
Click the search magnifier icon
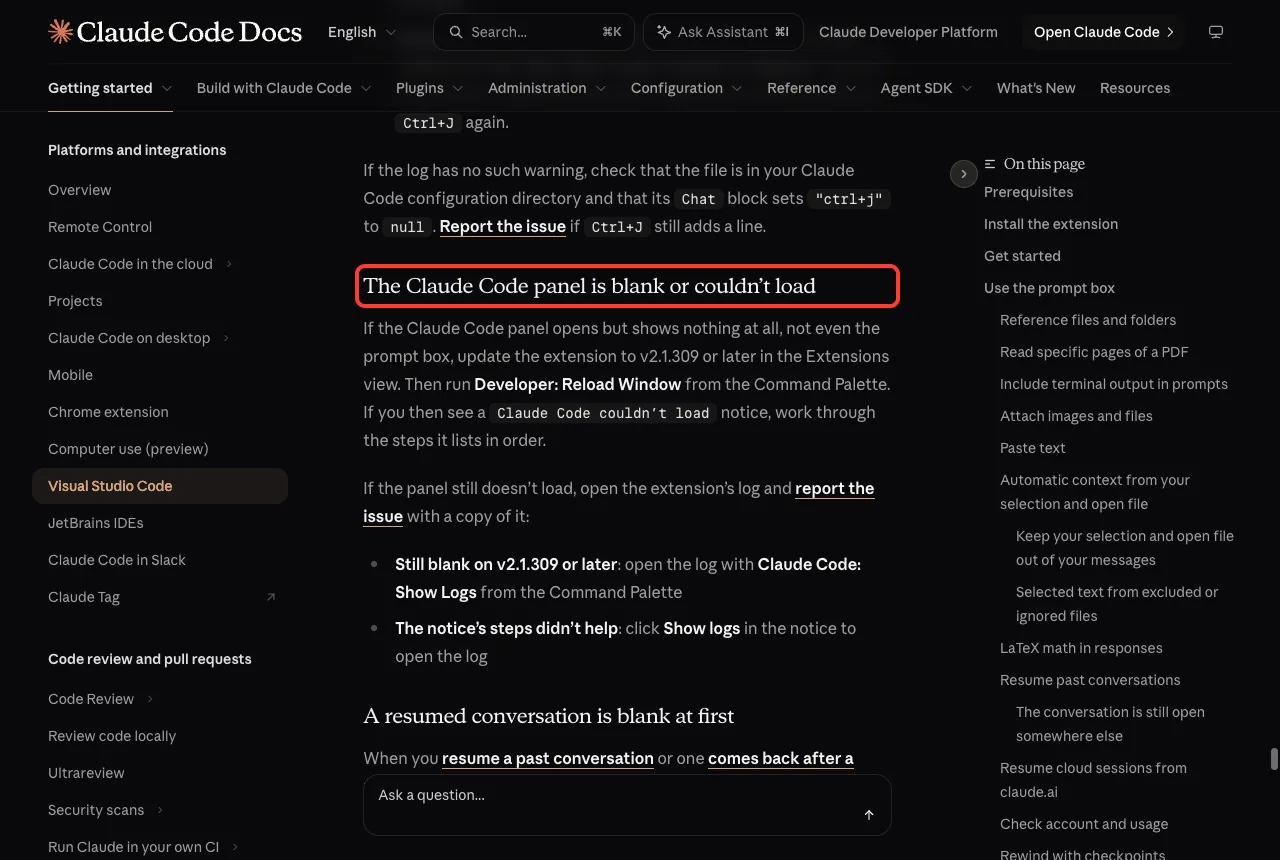456,32
